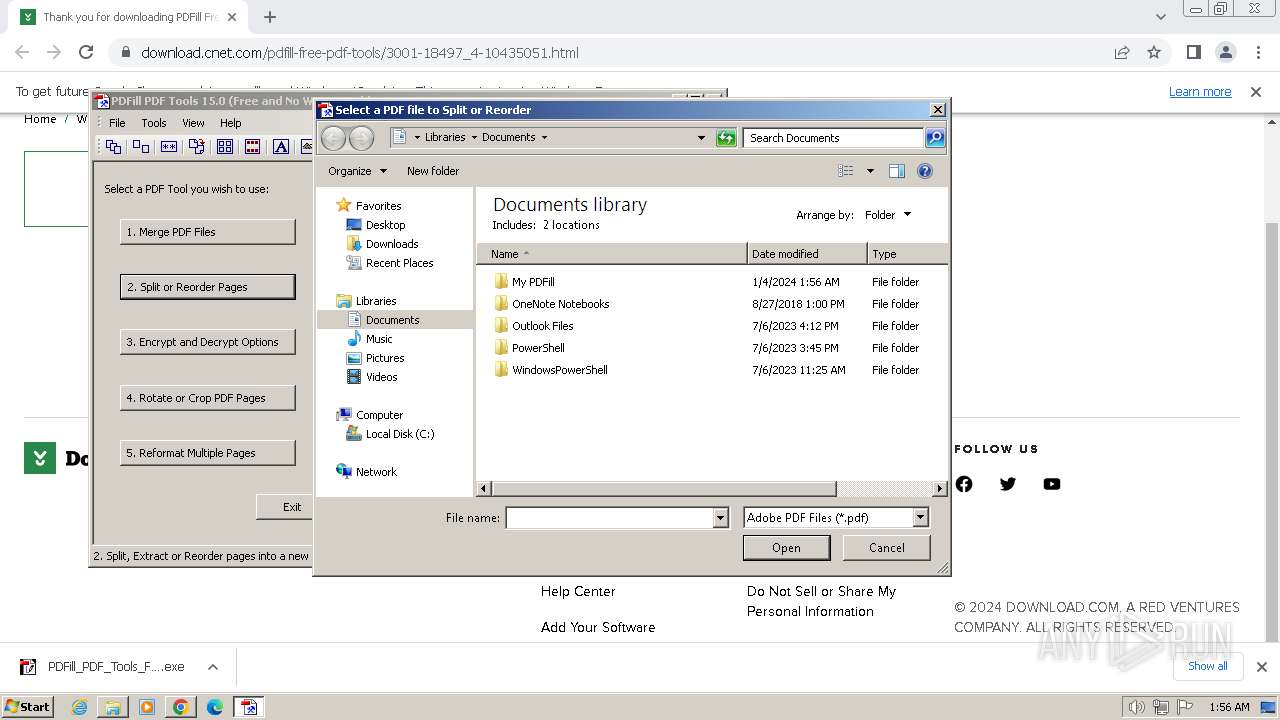
Task: Open the Help menu in PDFill
Action: pyautogui.click(x=231, y=123)
